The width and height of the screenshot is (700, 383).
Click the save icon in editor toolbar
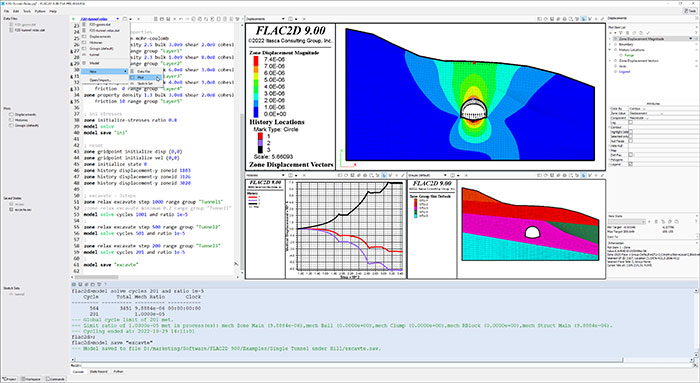[x=168, y=19]
